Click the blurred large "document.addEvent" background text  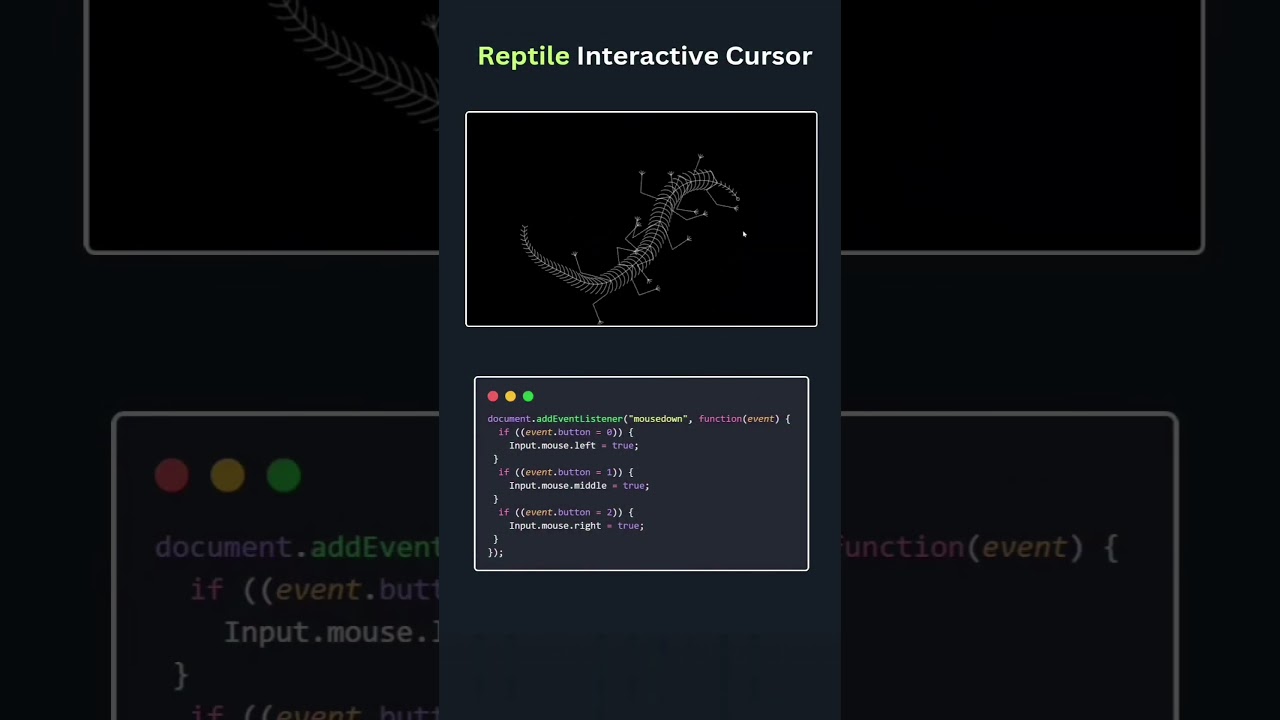click(x=297, y=547)
